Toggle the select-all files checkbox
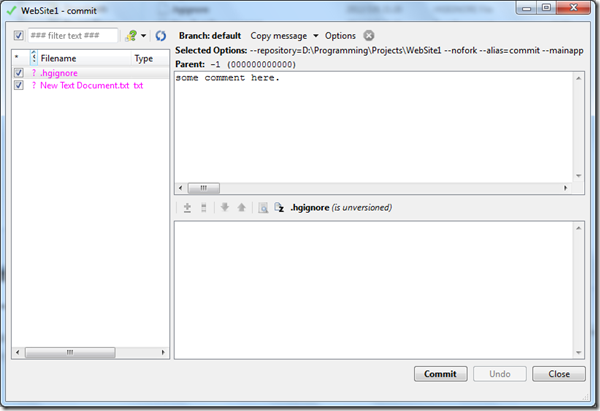 coord(18,36)
